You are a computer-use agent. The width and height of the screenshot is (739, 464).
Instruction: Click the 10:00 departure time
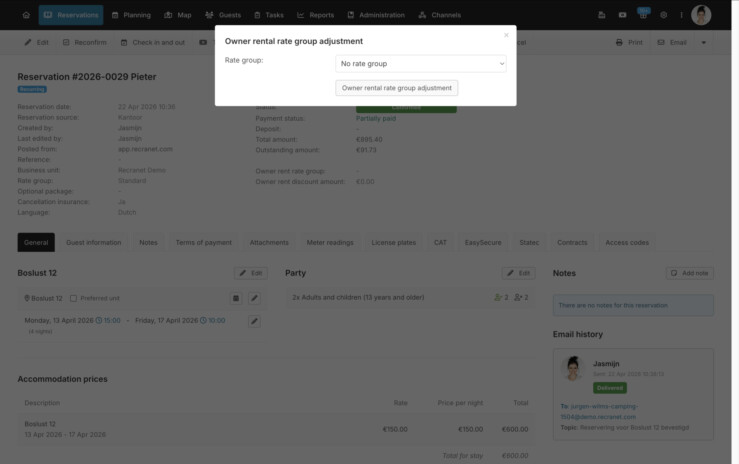213,320
